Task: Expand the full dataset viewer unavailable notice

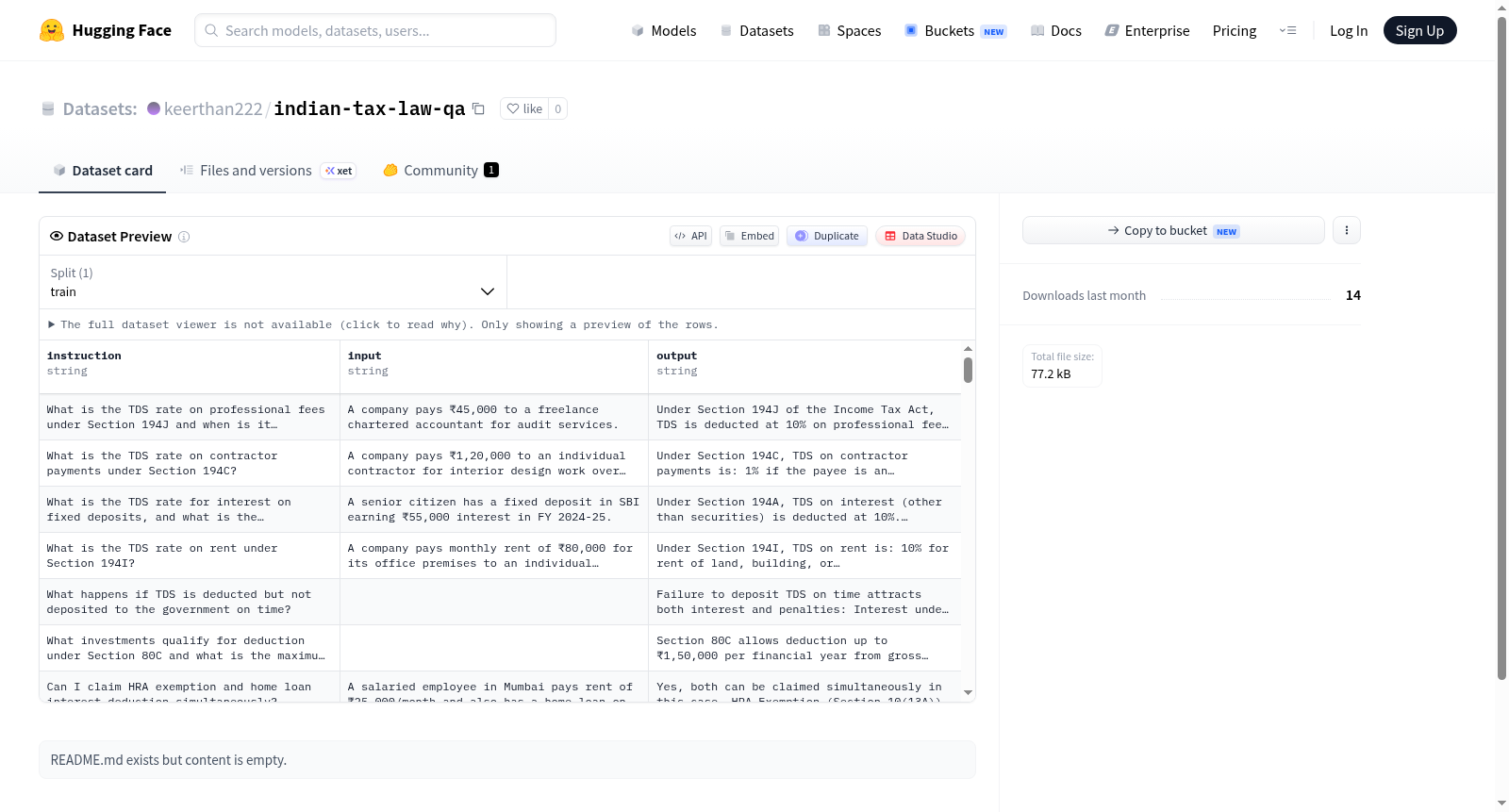Action: [x=384, y=324]
